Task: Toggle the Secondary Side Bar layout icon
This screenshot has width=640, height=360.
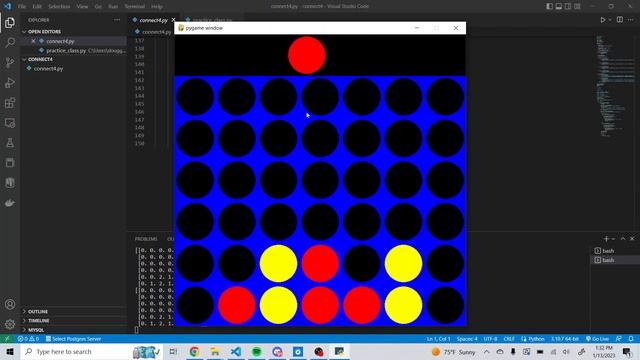Action: pyautogui.click(x=568, y=6)
